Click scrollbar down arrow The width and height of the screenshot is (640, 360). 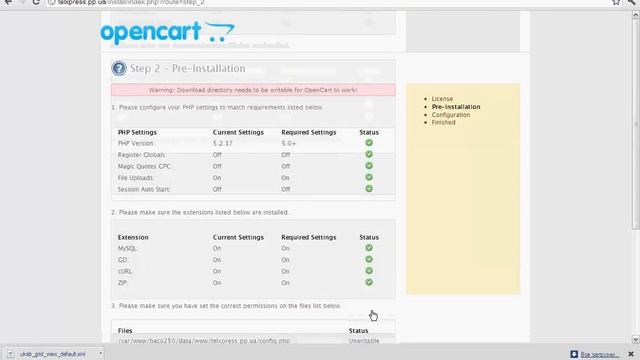(x=636, y=339)
